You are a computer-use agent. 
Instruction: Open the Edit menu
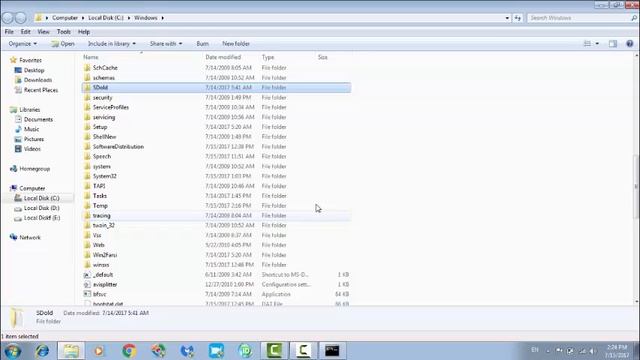click(x=25, y=32)
